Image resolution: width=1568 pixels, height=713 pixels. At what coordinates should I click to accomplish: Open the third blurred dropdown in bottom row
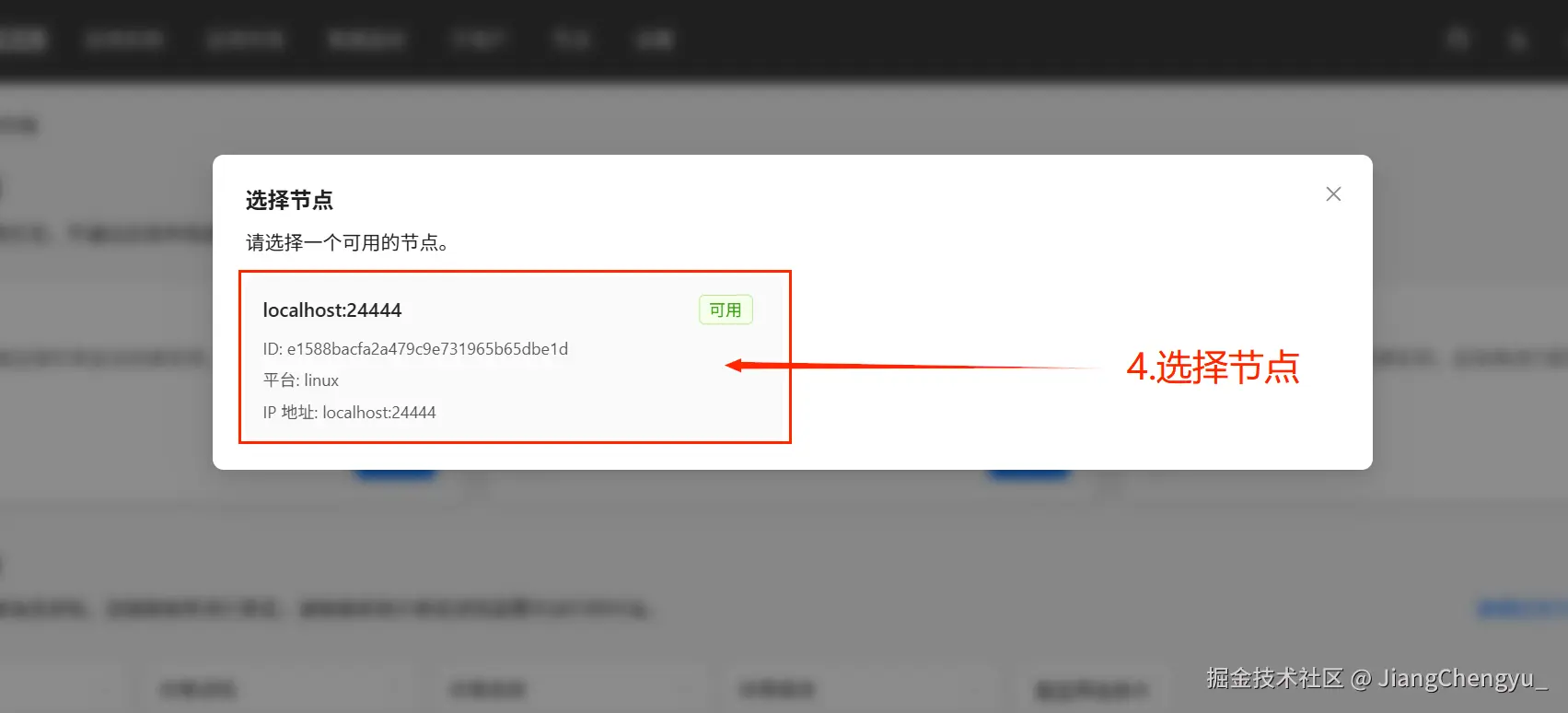(x=852, y=690)
